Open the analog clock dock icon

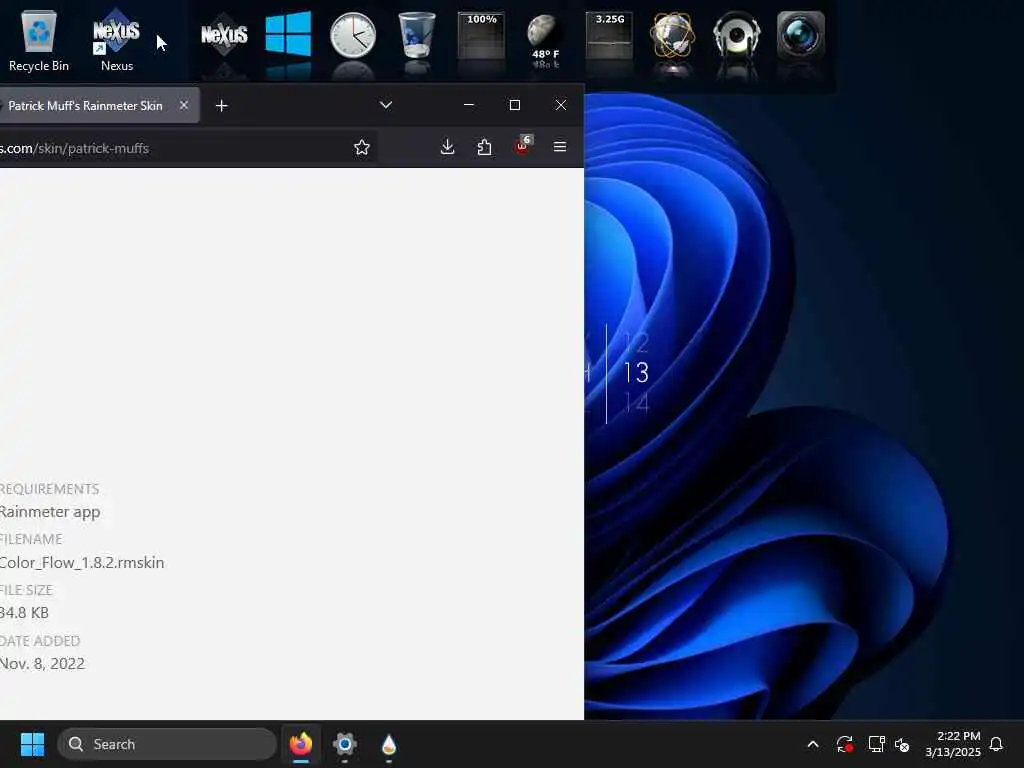tap(353, 35)
